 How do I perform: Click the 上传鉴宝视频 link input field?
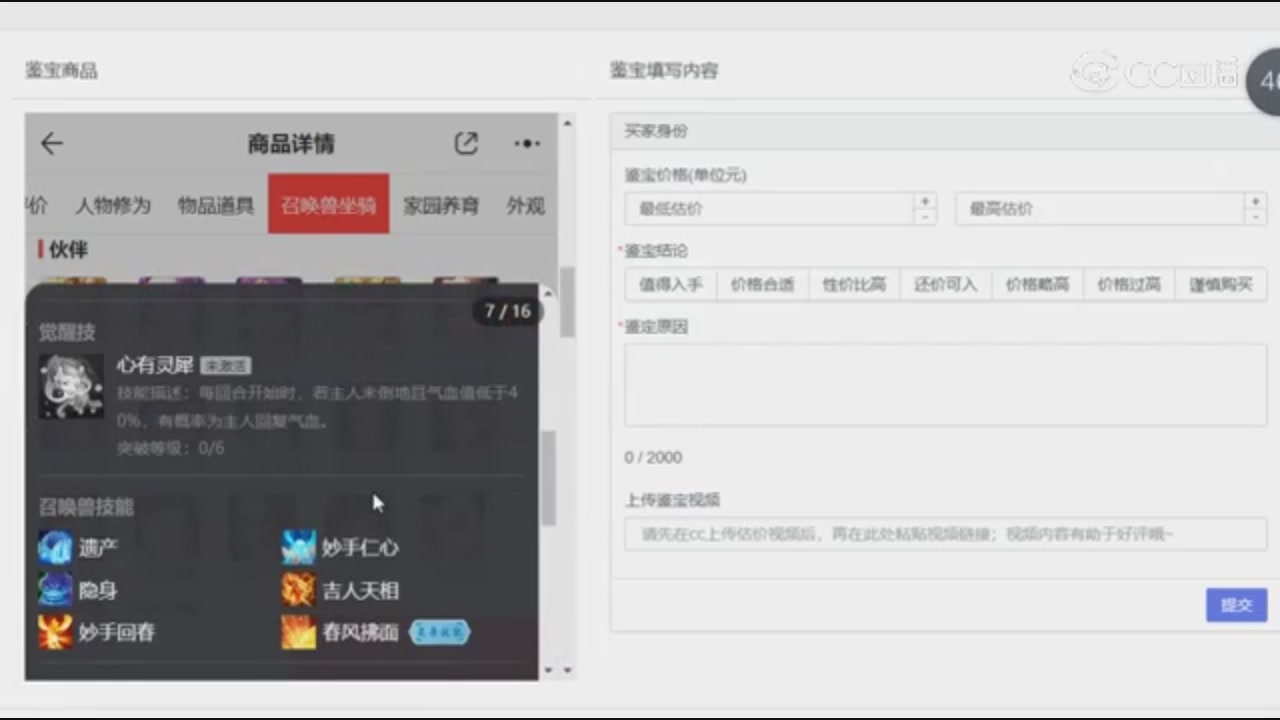click(946, 534)
